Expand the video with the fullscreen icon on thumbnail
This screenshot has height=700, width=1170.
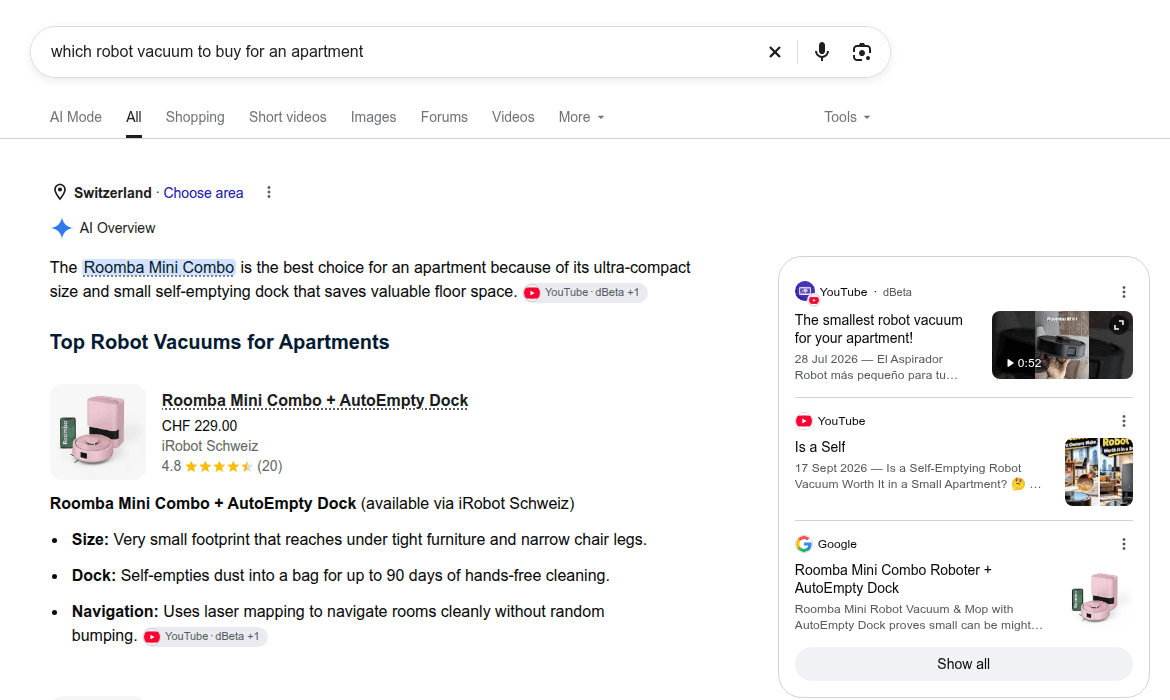(x=1119, y=325)
